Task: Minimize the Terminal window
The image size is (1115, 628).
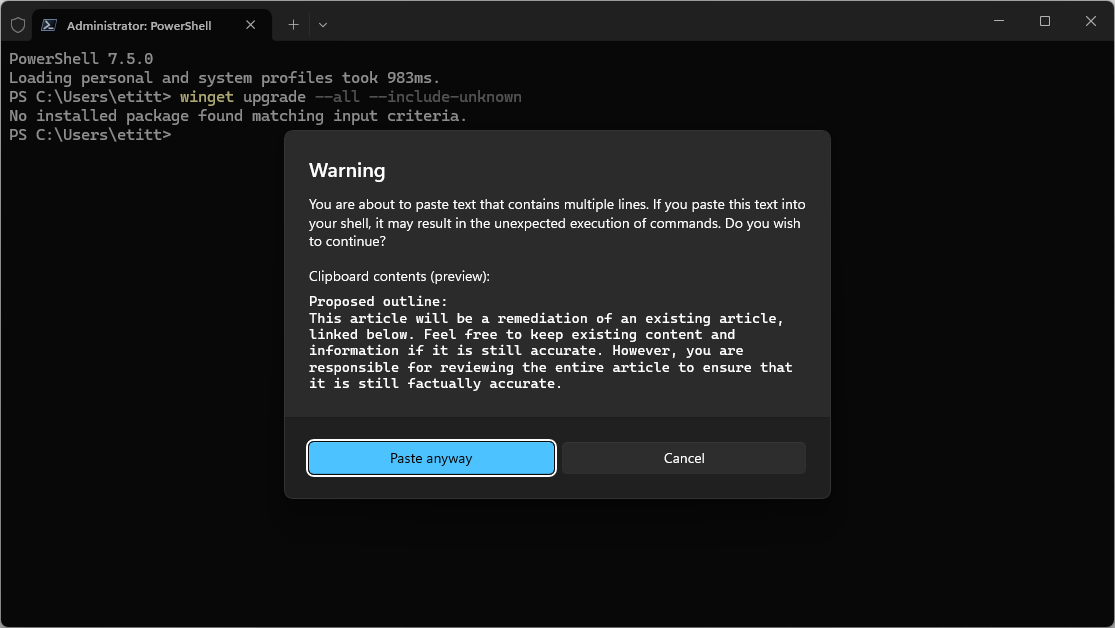Action: pos(998,21)
